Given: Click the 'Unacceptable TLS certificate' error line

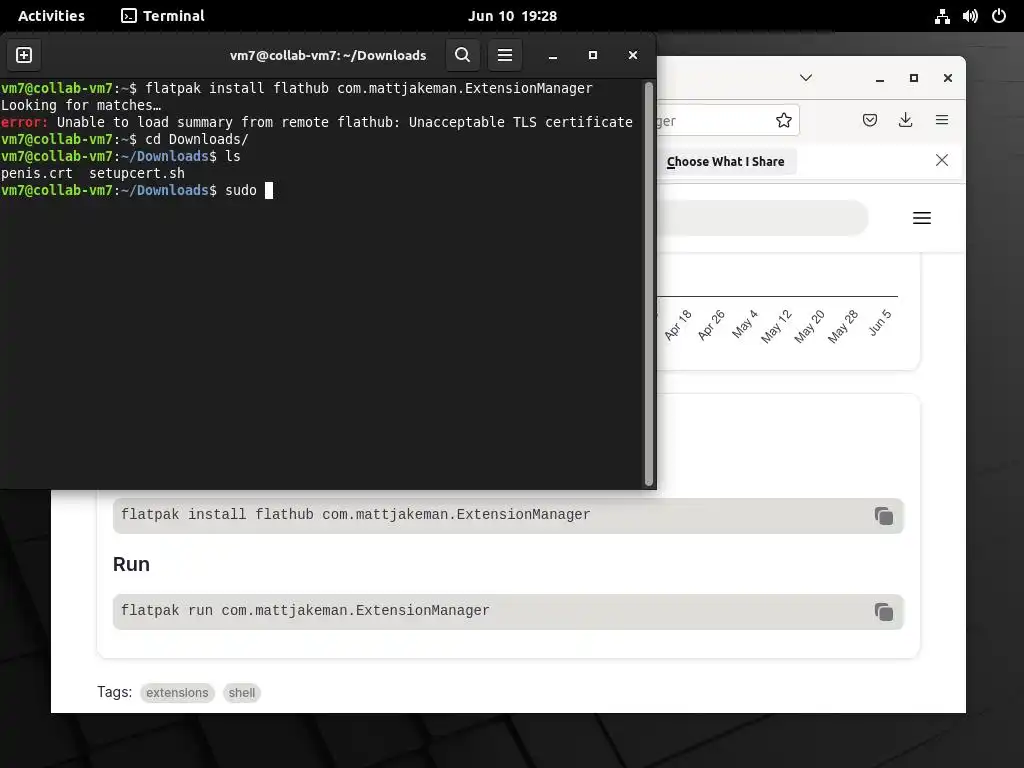Looking at the screenshot, I should pyautogui.click(x=317, y=122).
